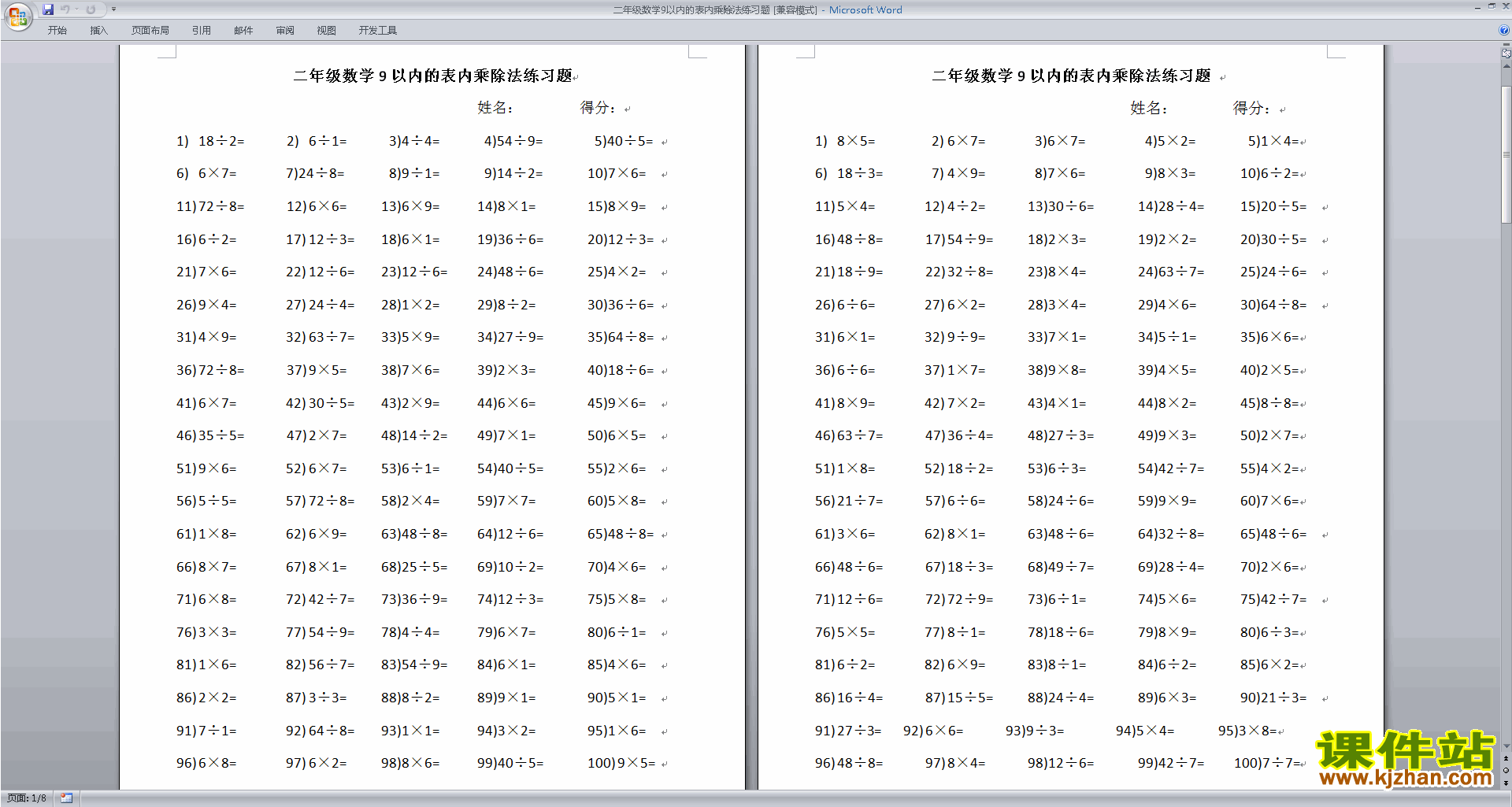Click problem 59)7×7= on left page

tap(506, 501)
